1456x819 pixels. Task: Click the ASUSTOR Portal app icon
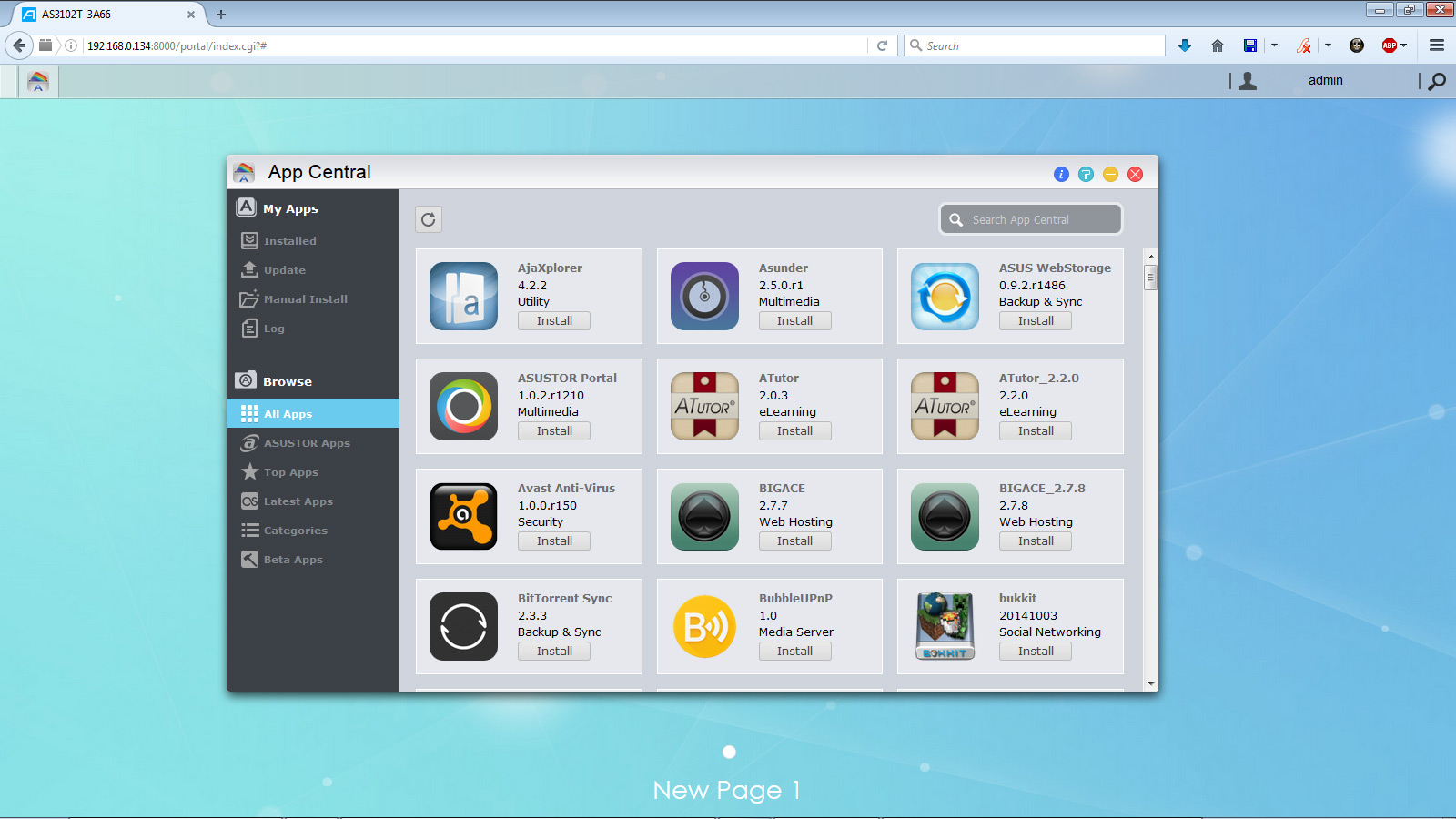pos(463,406)
